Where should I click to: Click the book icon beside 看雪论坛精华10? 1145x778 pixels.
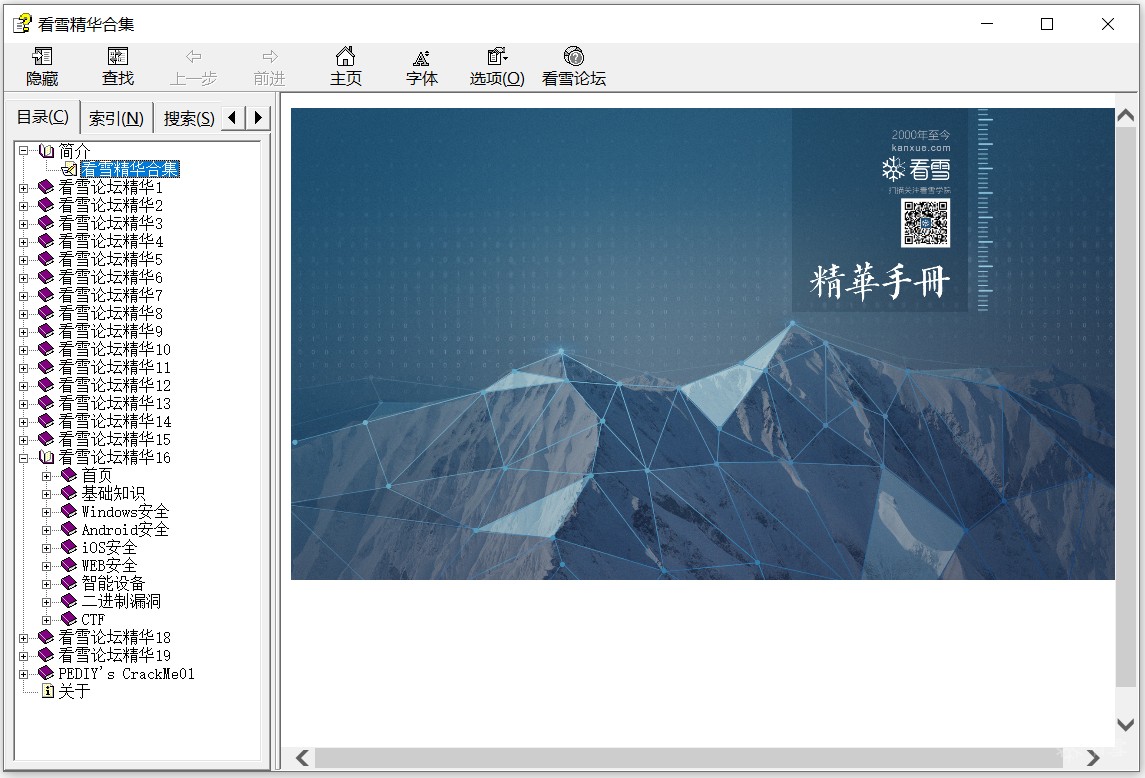46,349
